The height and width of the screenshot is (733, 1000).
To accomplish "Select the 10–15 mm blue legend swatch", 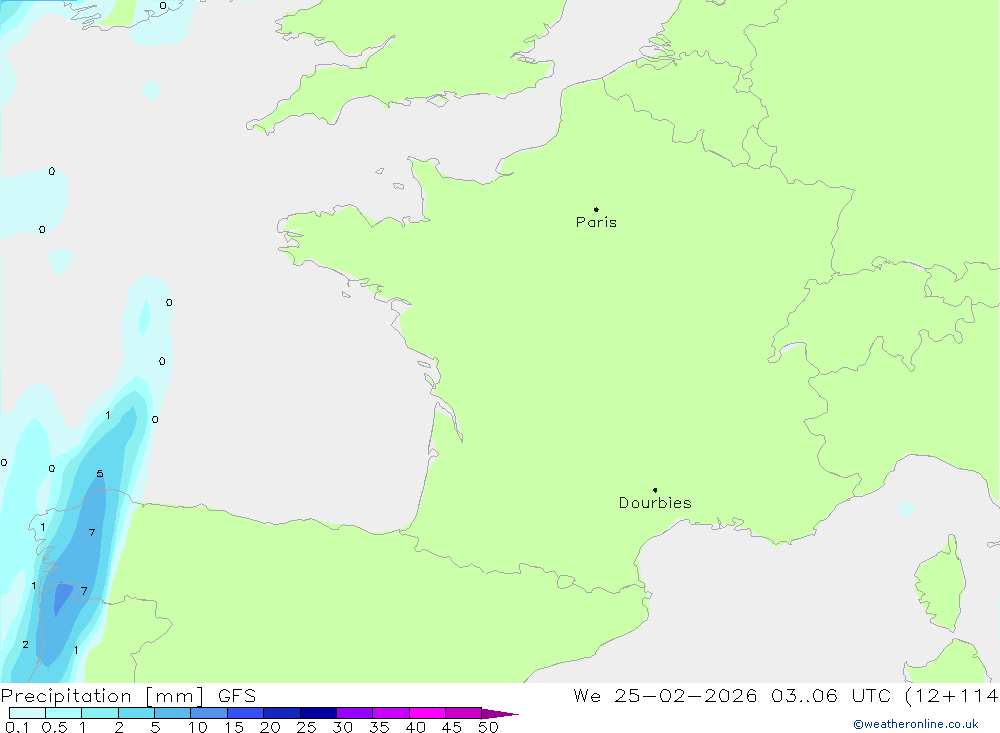I will tap(209, 713).
